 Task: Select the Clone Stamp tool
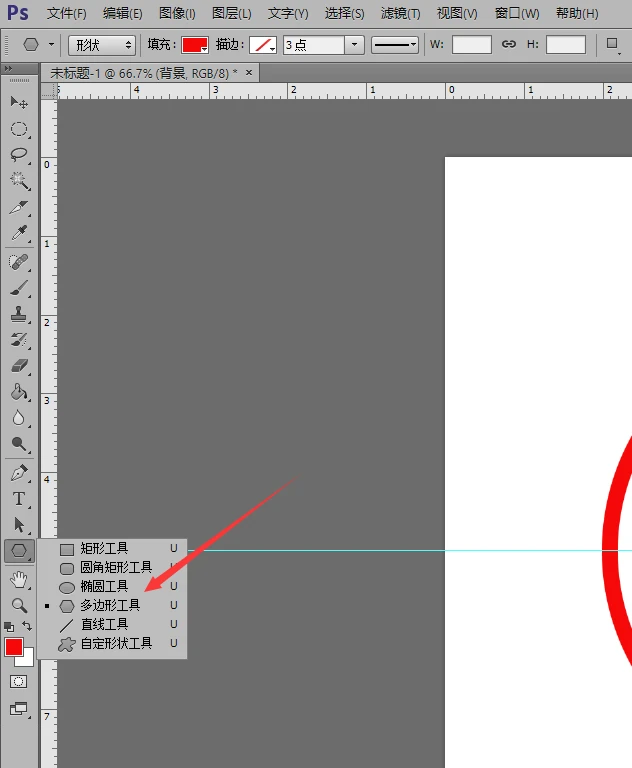click(x=19, y=314)
